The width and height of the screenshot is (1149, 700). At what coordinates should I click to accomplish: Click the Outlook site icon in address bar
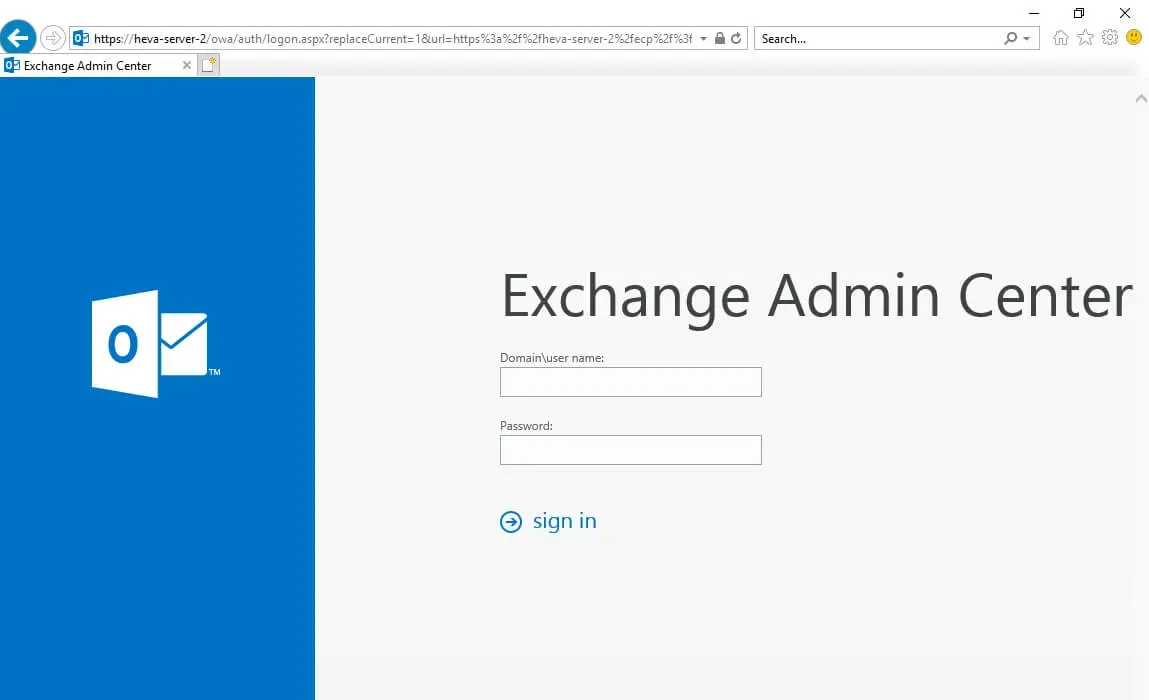(81, 38)
